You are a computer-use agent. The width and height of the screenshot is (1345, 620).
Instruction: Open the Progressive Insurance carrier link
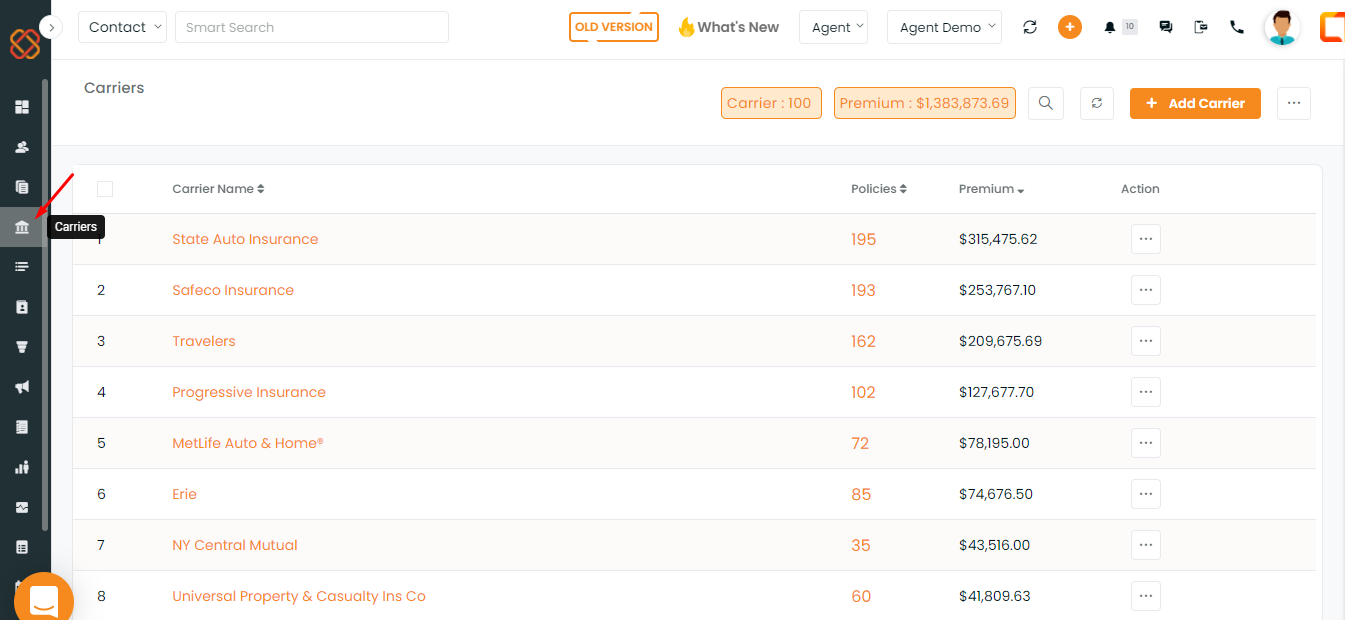coord(249,392)
